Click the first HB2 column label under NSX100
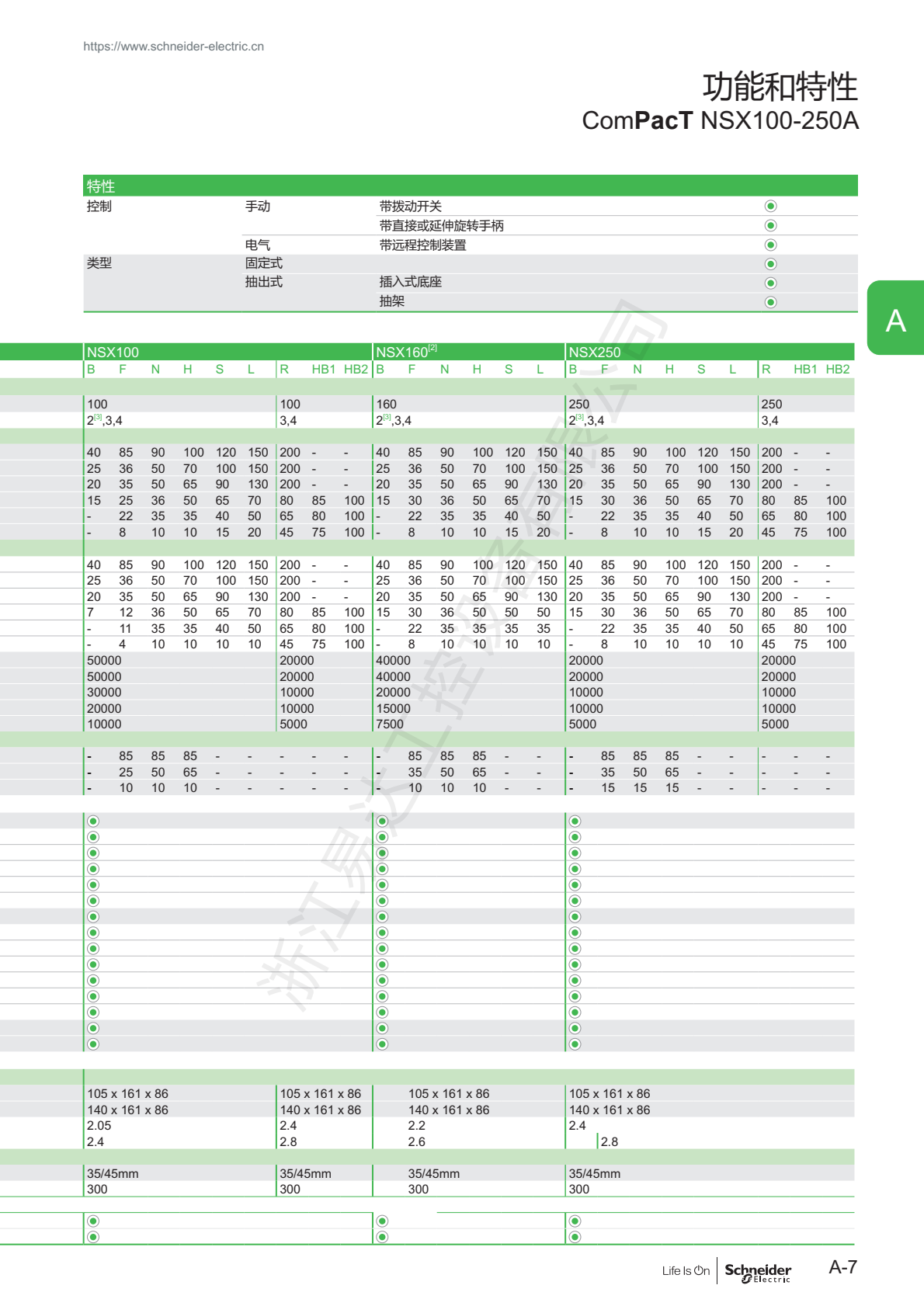Viewport: 924px width, 1306px height. click(356, 370)
